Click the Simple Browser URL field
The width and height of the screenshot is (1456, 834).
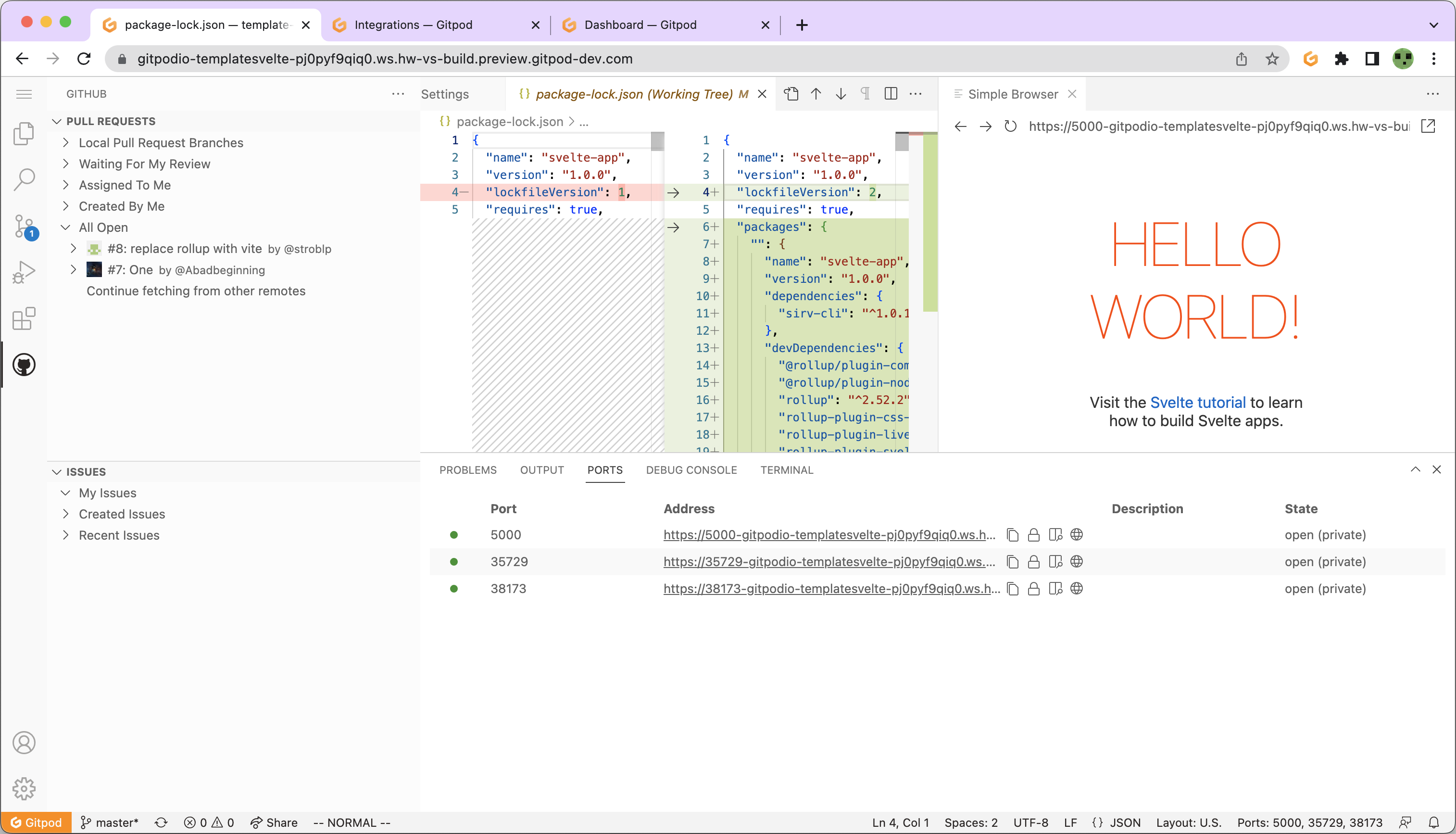click(x=1218, y=126)
